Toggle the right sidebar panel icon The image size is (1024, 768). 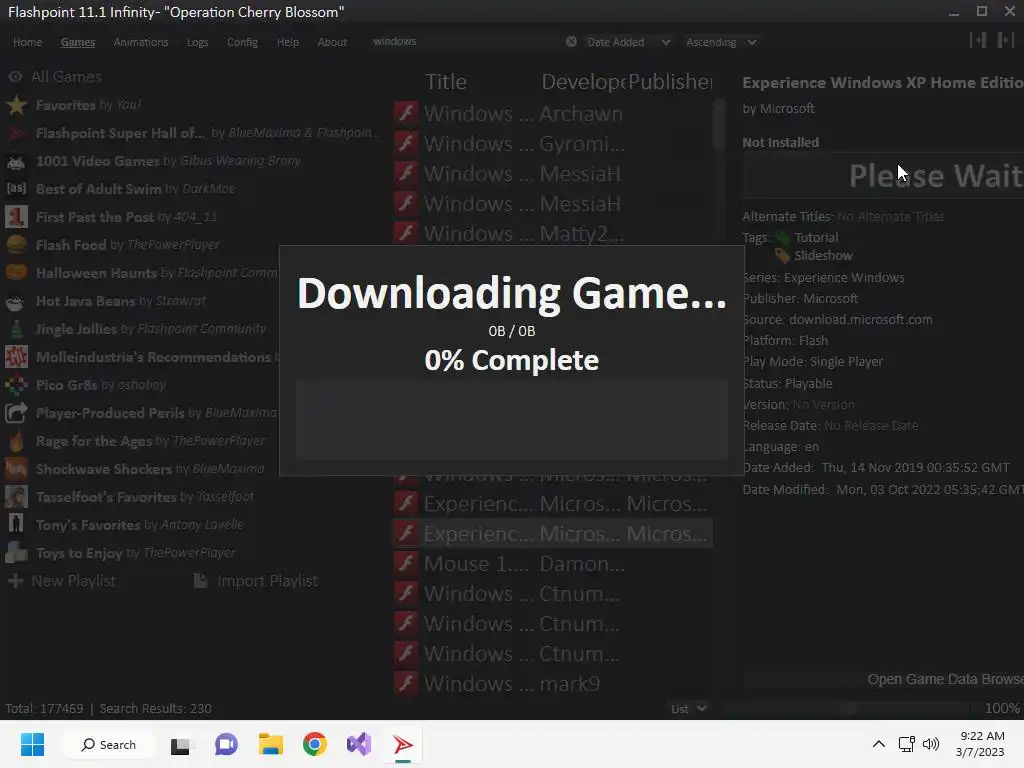[1005, 40]
